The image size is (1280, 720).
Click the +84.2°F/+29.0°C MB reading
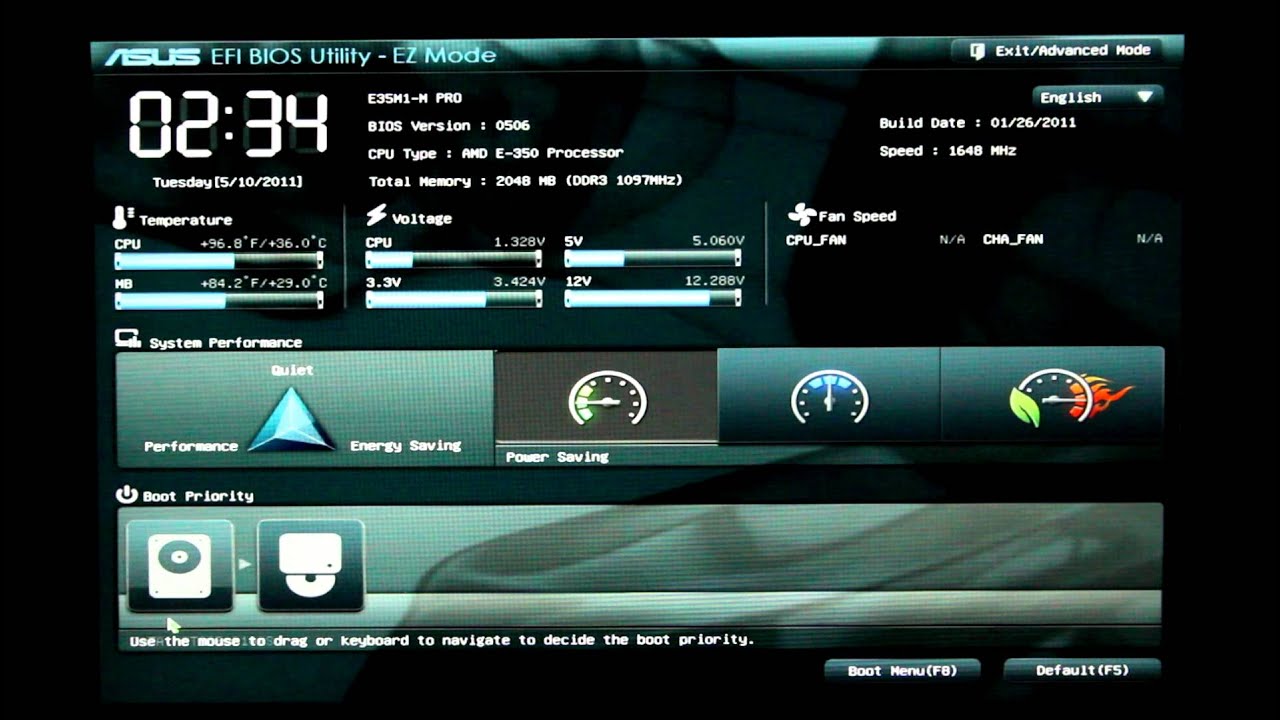click(x=263, y=283)
